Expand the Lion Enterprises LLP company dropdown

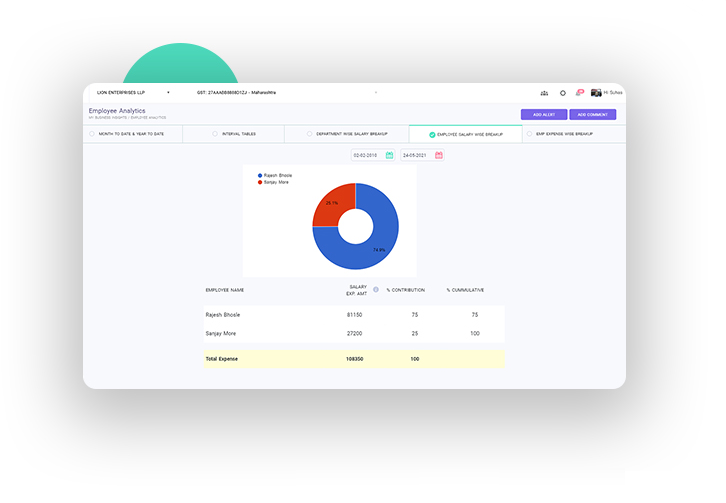168,92
